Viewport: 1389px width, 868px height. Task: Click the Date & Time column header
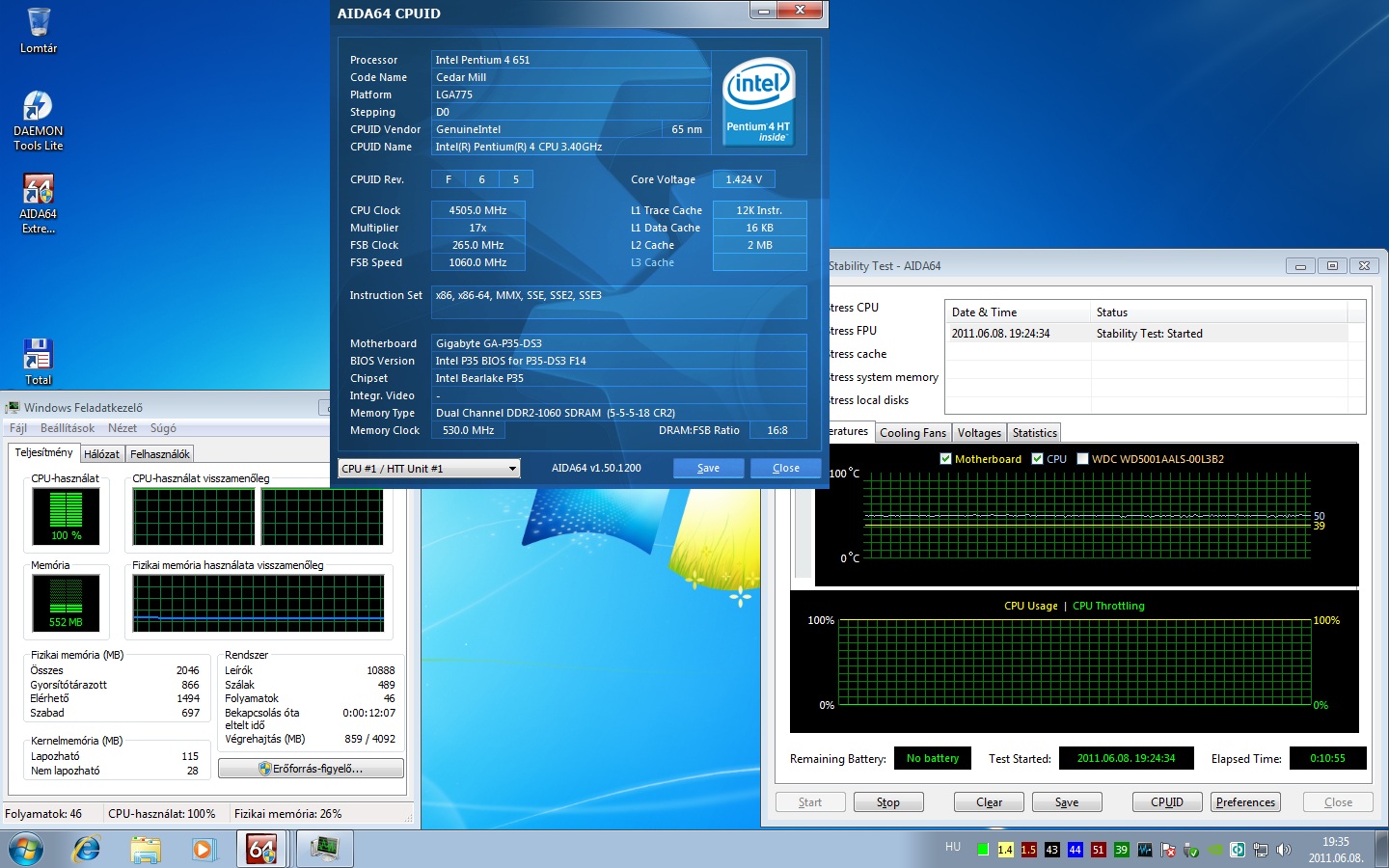(1018, 312)
